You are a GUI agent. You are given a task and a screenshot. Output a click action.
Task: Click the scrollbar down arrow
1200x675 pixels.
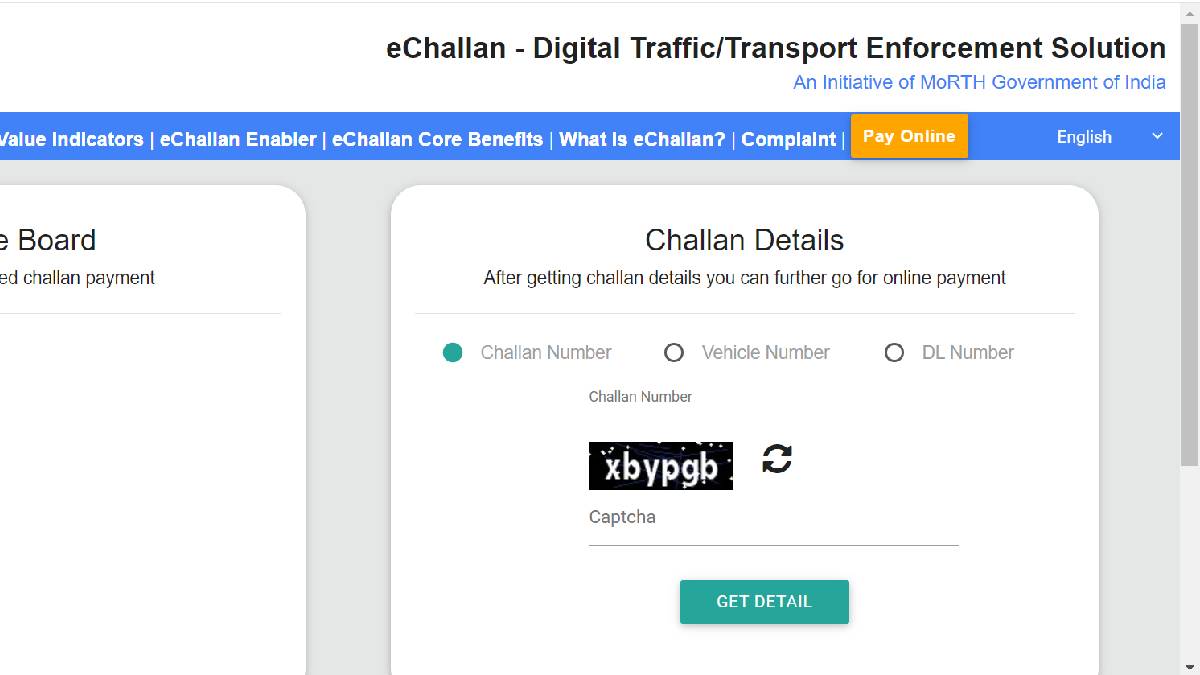click(1189, 666)
